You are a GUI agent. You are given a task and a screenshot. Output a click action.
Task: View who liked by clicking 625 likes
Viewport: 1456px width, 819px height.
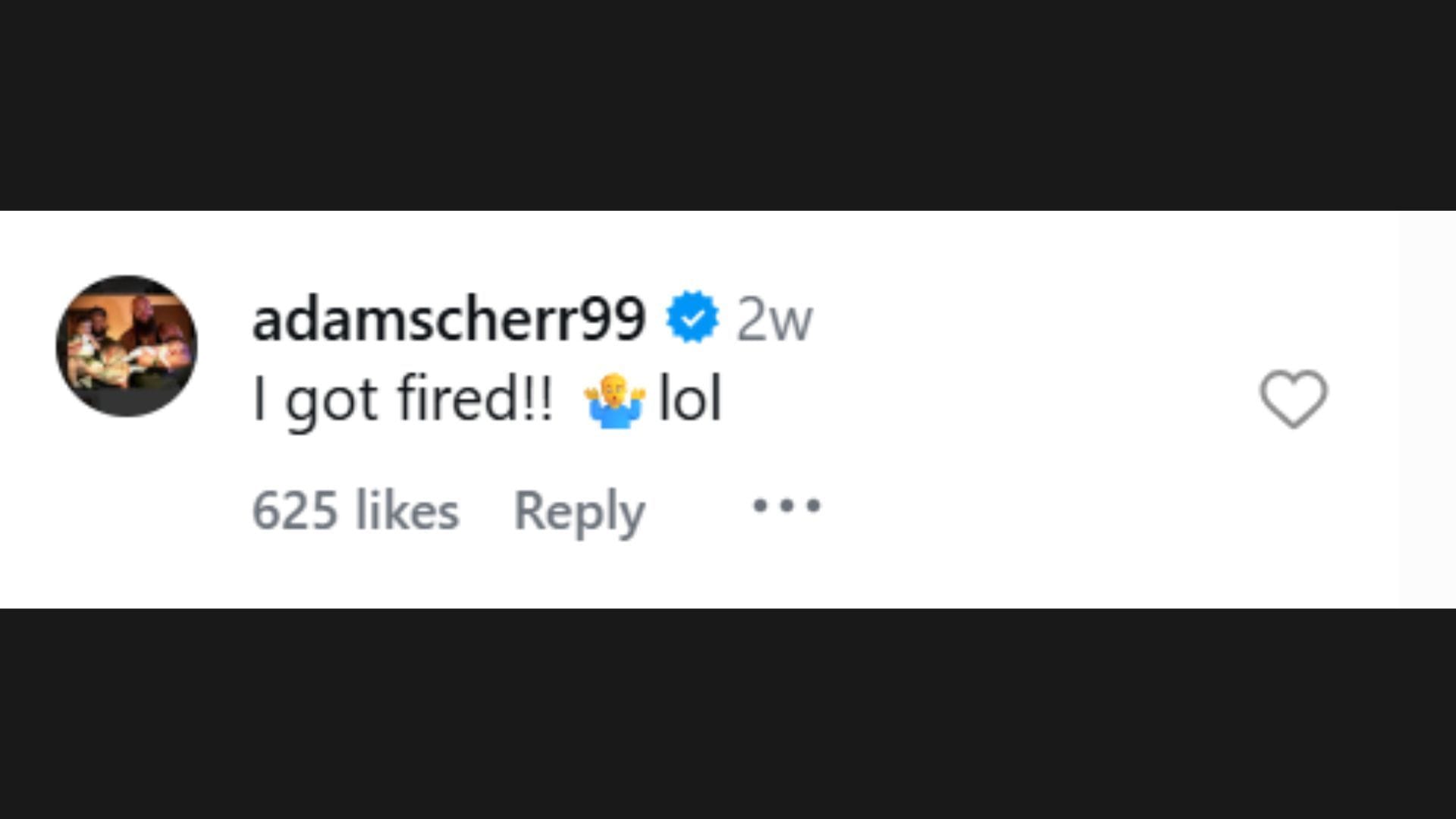click(356, 510)
